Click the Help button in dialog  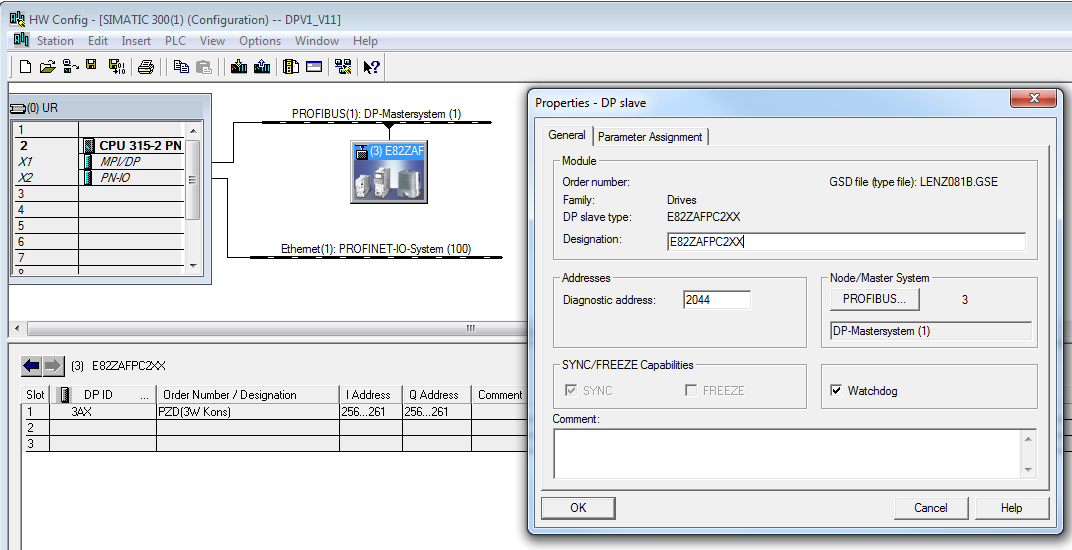point(1011,508)
